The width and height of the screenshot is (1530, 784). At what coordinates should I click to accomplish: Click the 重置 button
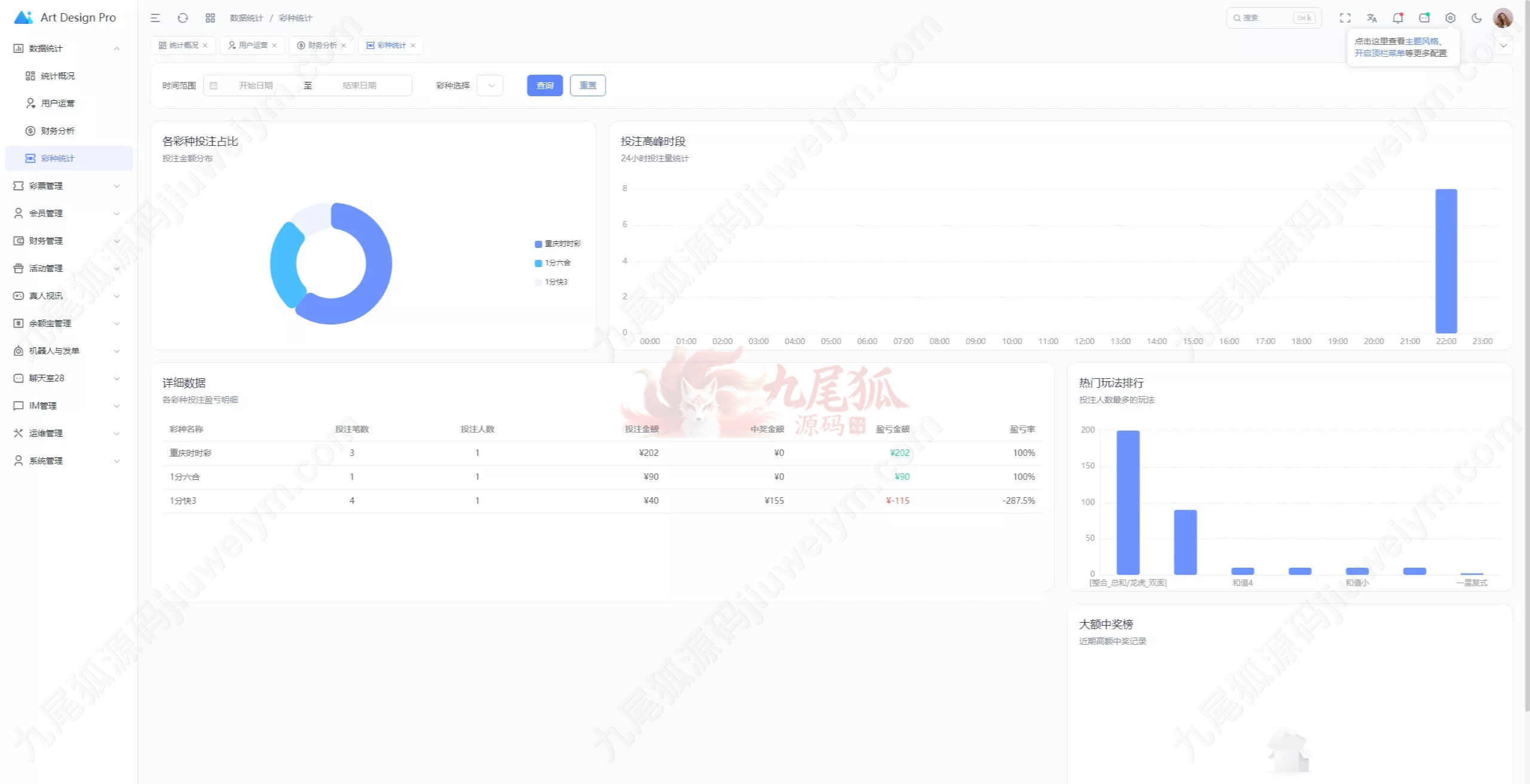(x=587, y=85)
